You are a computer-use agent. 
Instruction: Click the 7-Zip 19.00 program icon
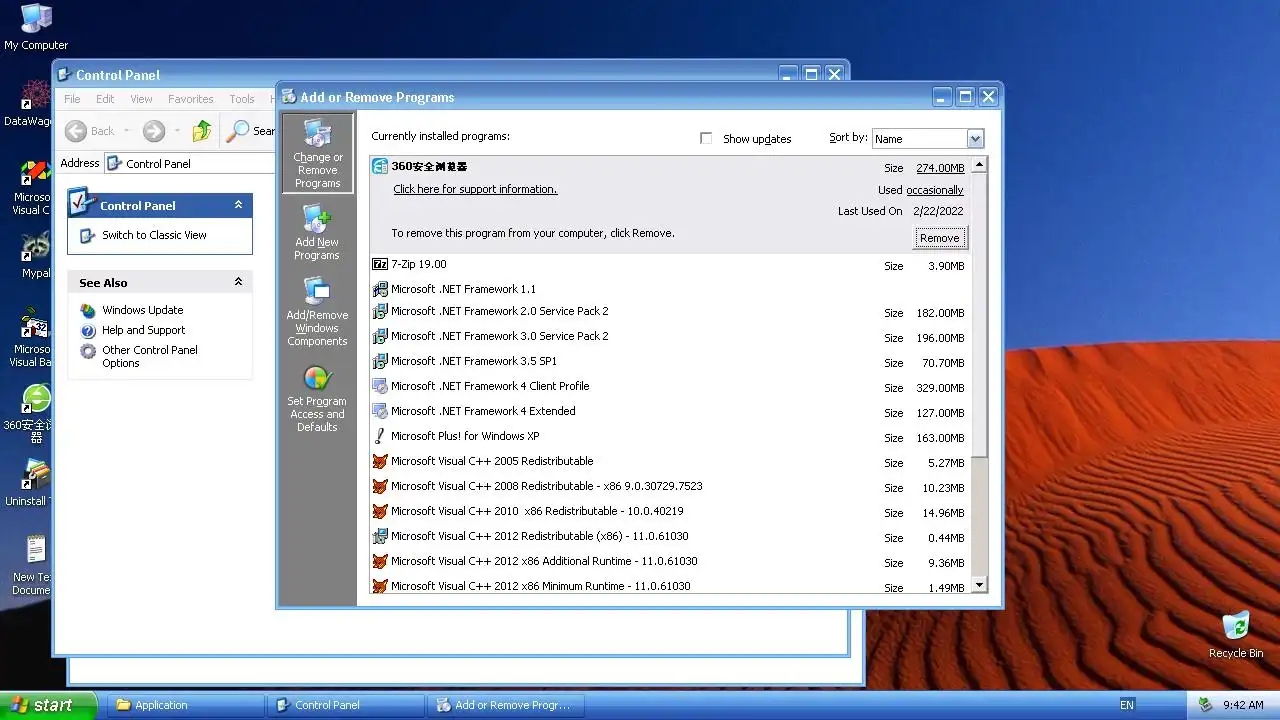380,264
